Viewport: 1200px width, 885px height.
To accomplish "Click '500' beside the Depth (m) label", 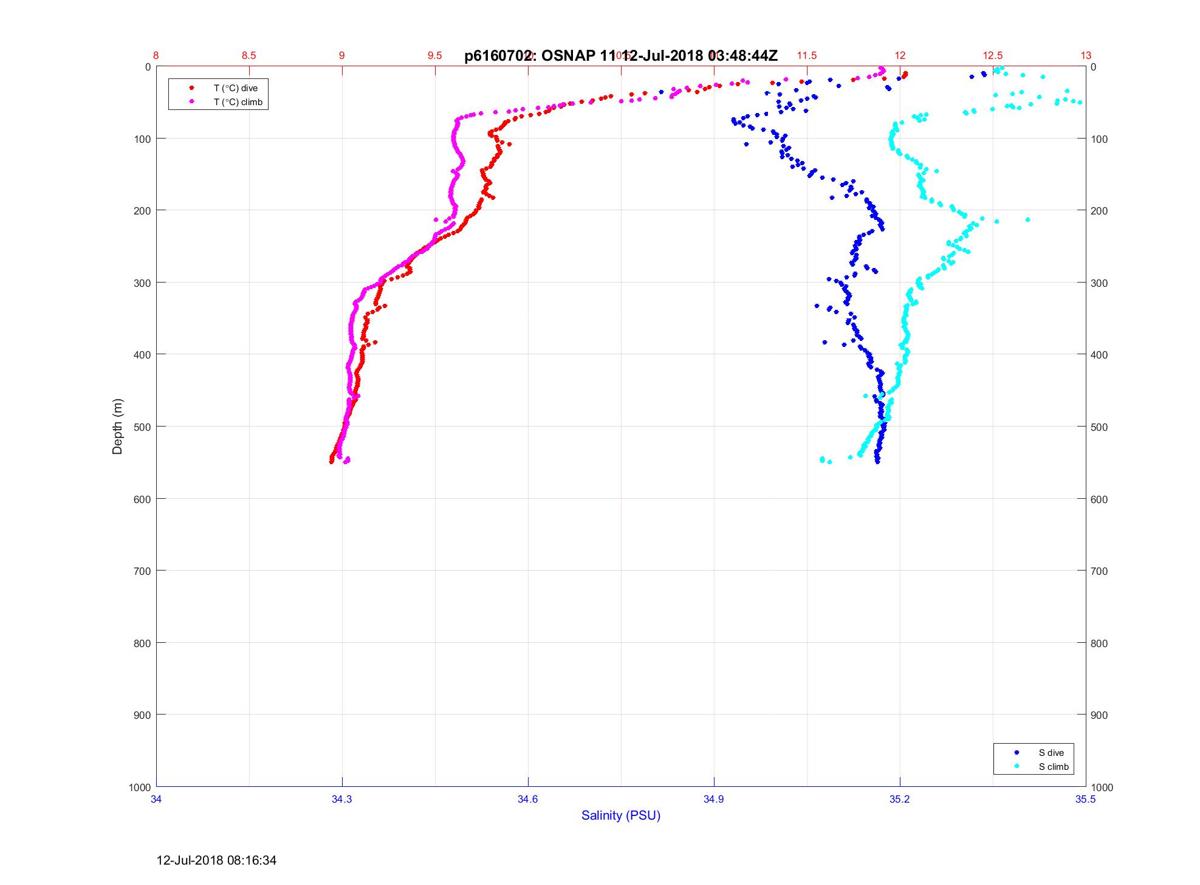I will tap(142, 427).
